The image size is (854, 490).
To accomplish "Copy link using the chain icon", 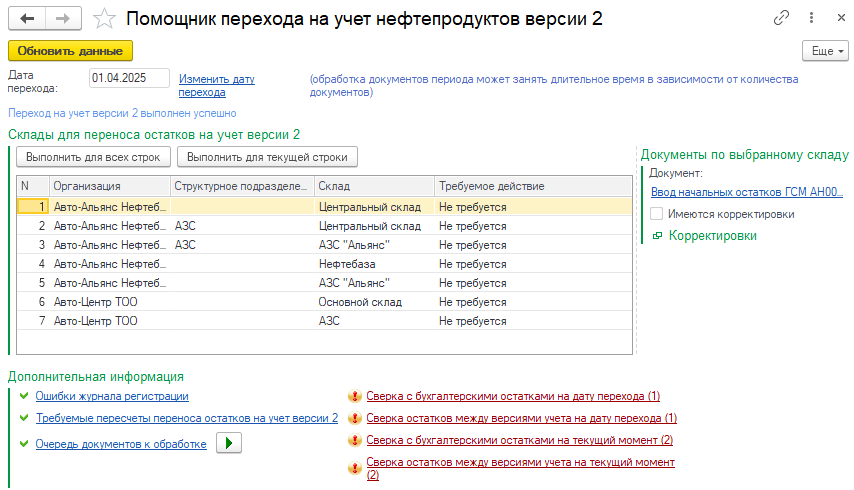I will pos(781,19).
